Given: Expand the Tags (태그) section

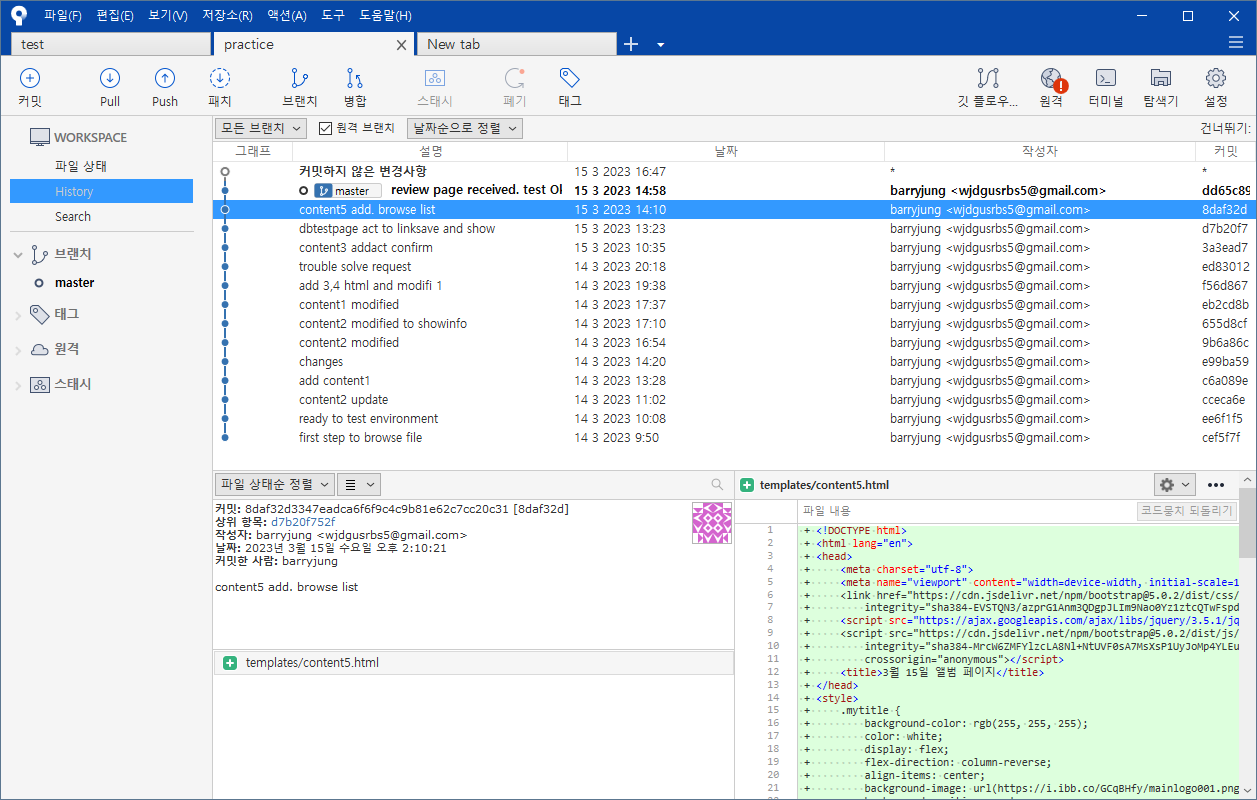Looking at the screenshot, I should tap(17, 315).
